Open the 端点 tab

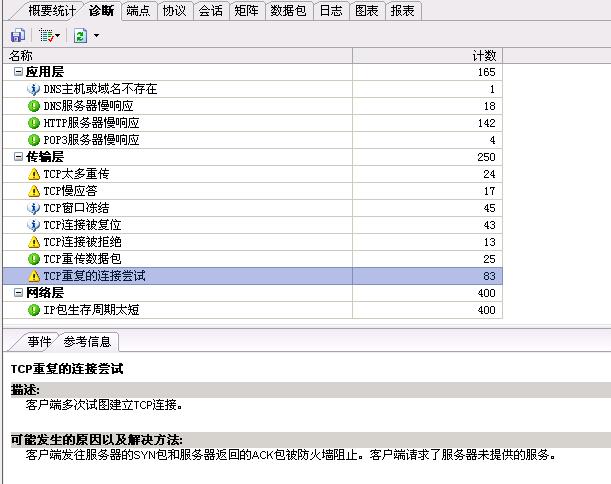(x=138, y=11)
